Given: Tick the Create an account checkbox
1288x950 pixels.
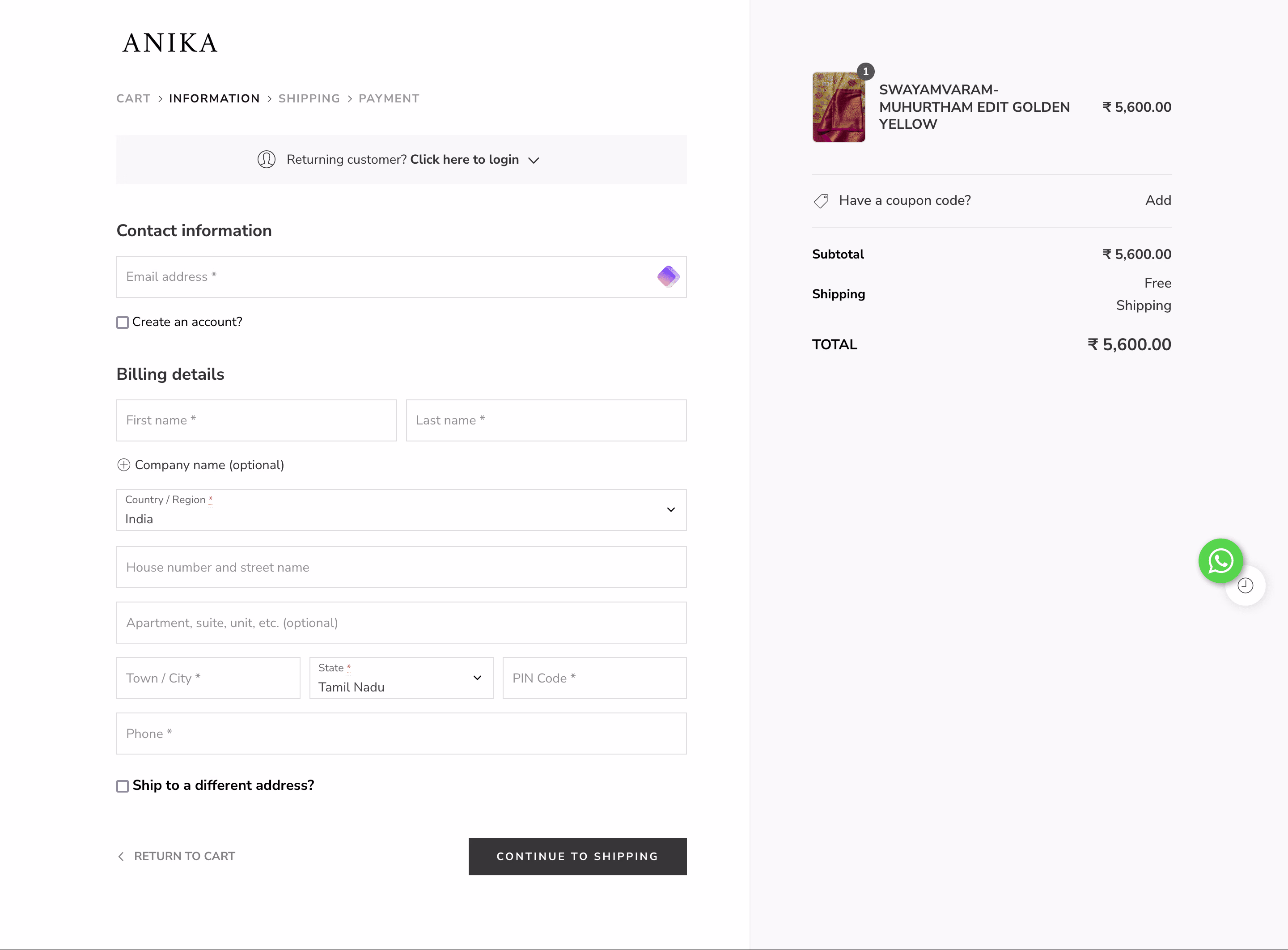Looking at the screenshot, I should tap(123, 322).
